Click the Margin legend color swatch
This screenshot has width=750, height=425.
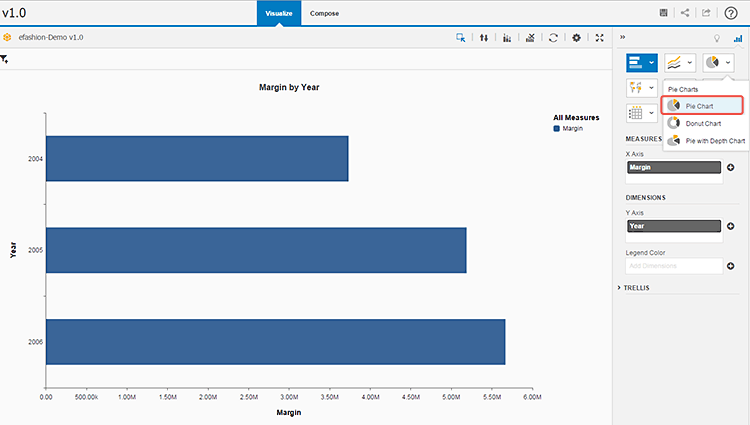pos(556,128)
